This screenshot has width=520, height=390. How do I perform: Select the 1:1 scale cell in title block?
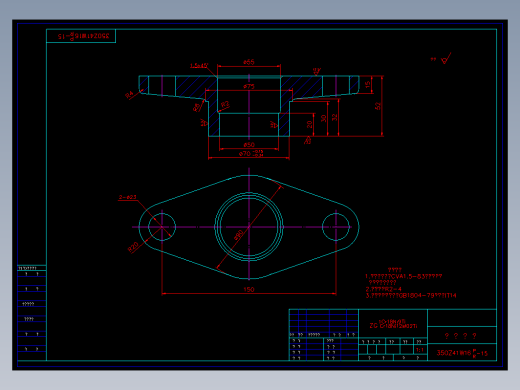420,350
